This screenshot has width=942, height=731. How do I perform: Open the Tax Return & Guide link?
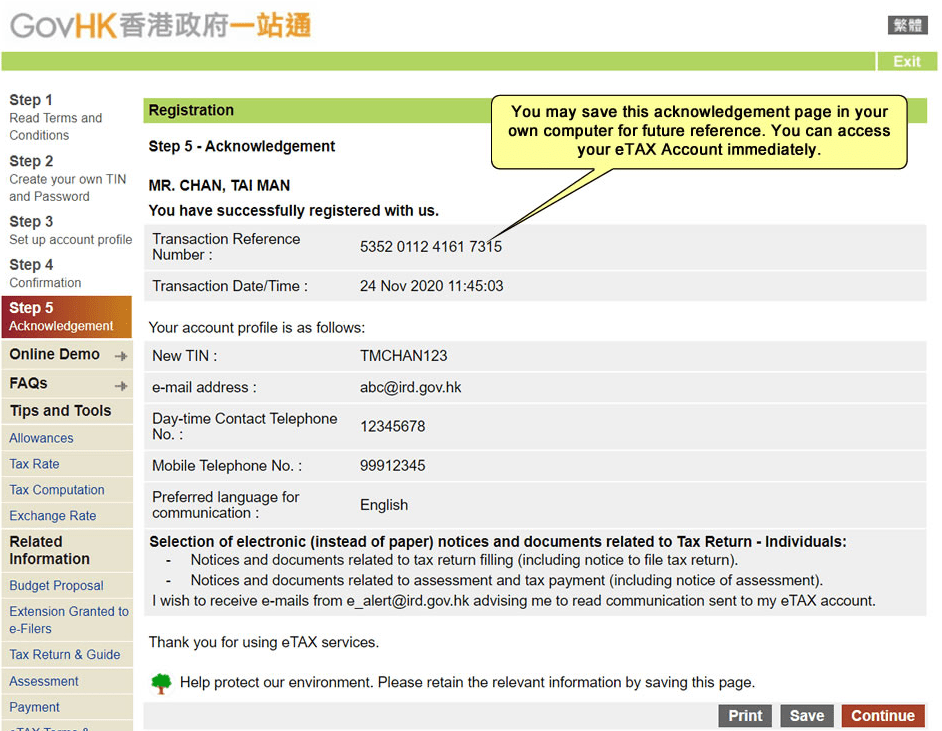pos(64,654)
